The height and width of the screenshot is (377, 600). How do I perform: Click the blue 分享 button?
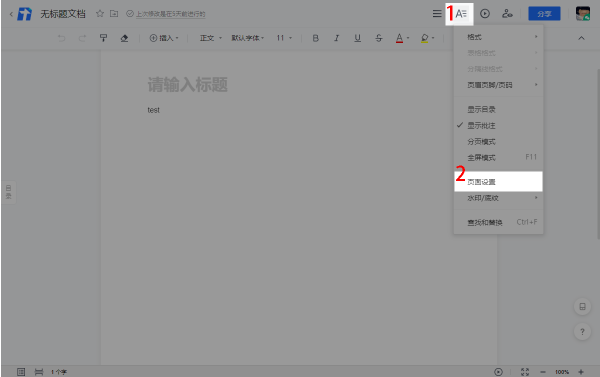tap(544, 14)
